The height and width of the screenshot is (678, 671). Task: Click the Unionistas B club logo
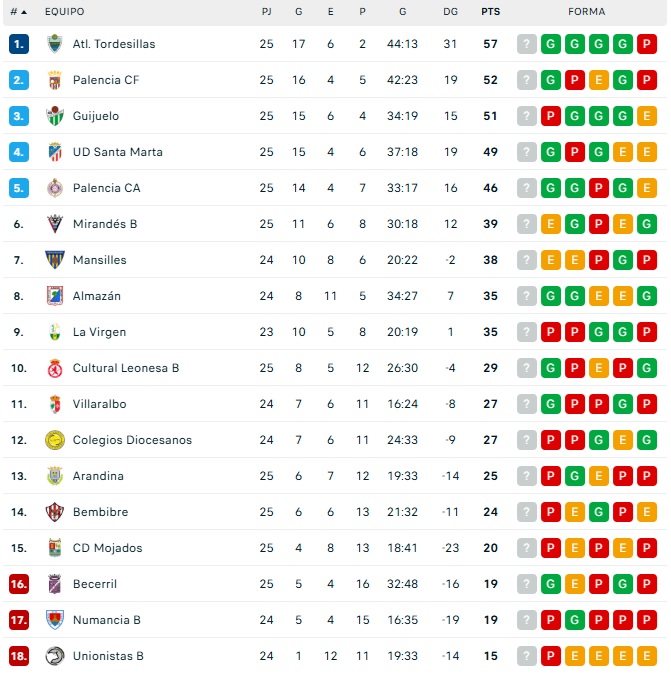tap(54, 656)
